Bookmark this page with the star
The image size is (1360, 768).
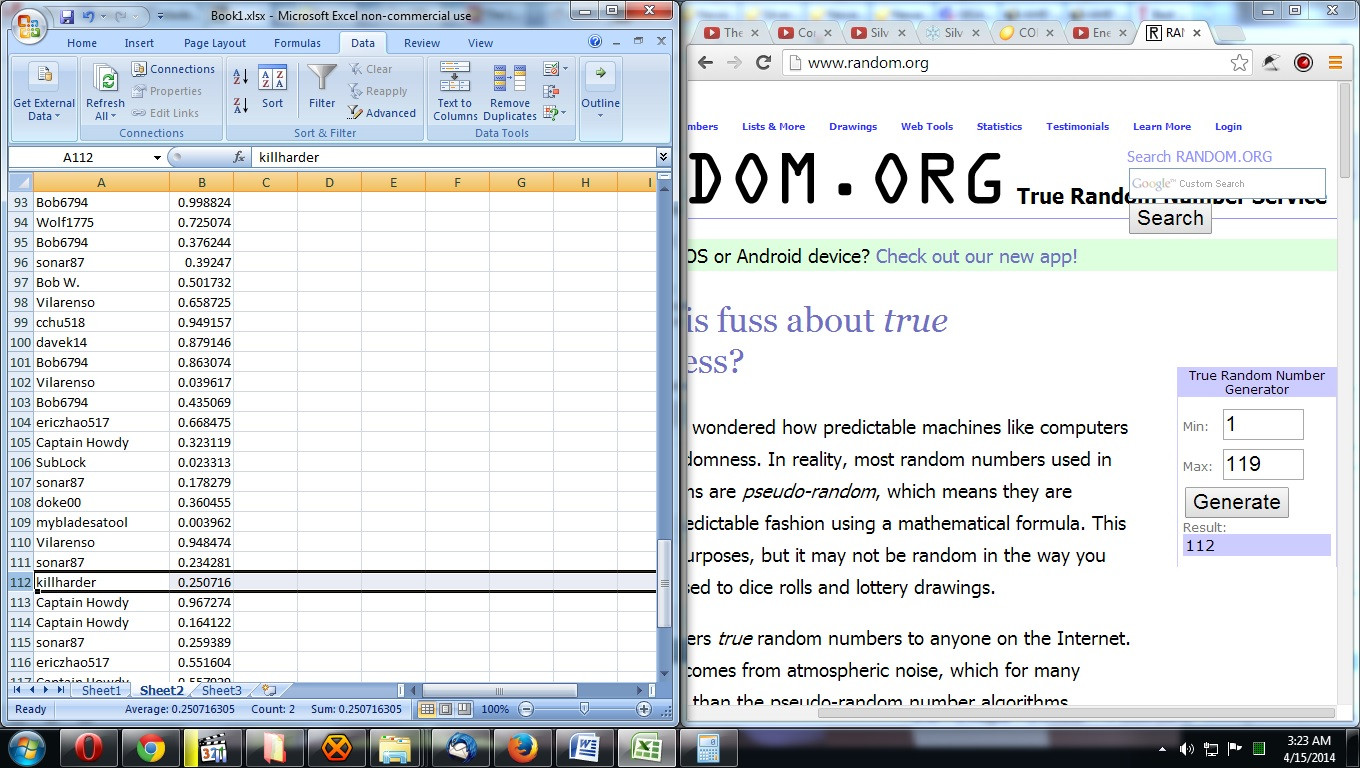1239,63
